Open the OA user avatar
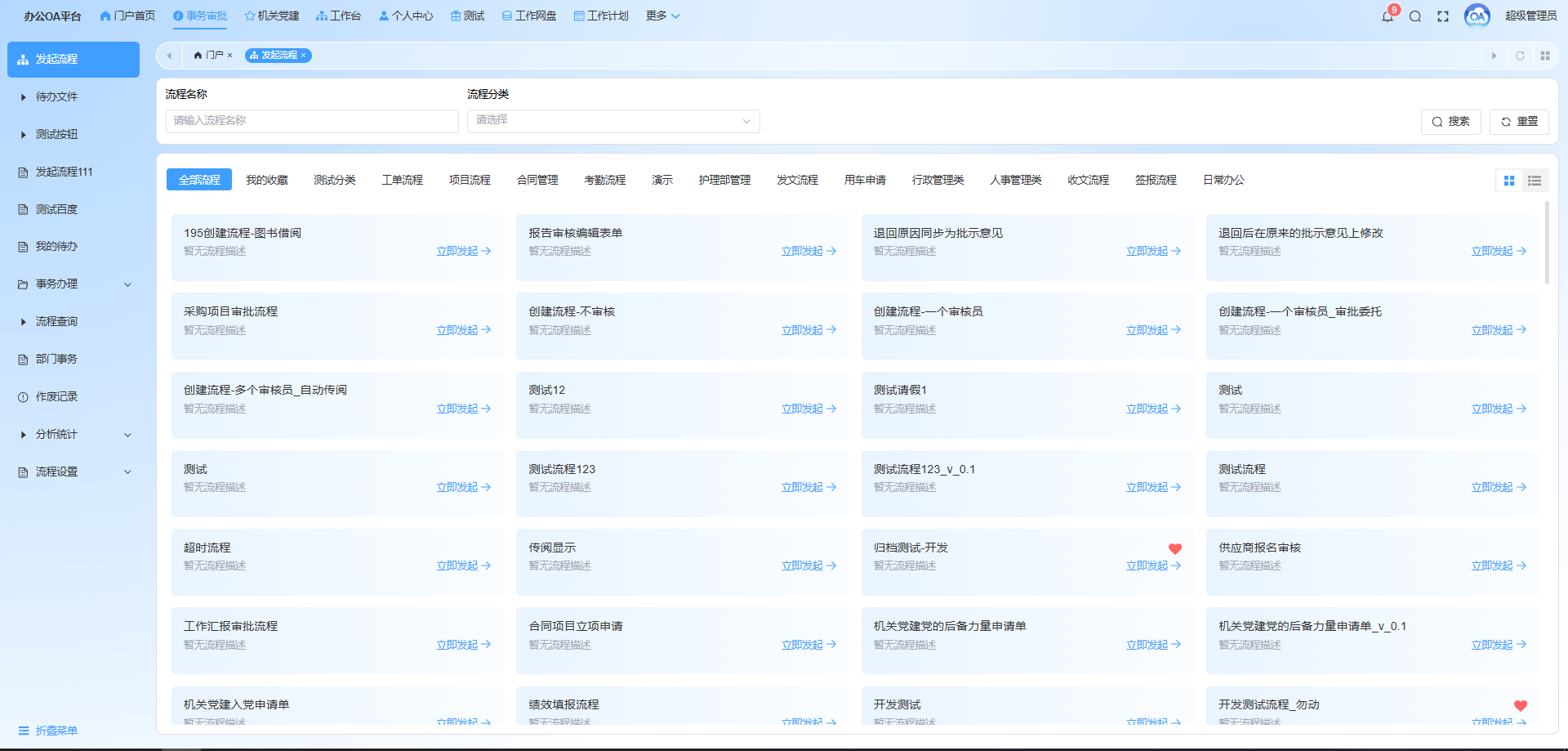 [1477, 16]
